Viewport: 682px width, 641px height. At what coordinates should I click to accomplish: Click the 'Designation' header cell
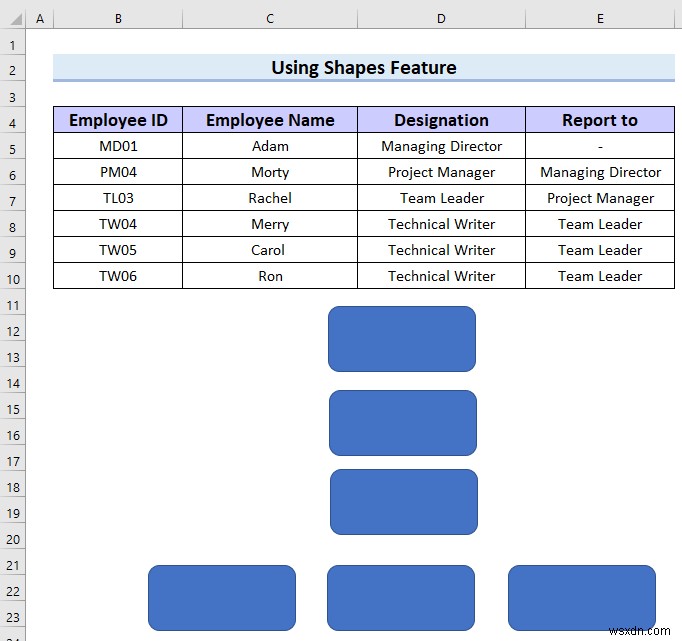pyautogui.click(x=441, y=120)
